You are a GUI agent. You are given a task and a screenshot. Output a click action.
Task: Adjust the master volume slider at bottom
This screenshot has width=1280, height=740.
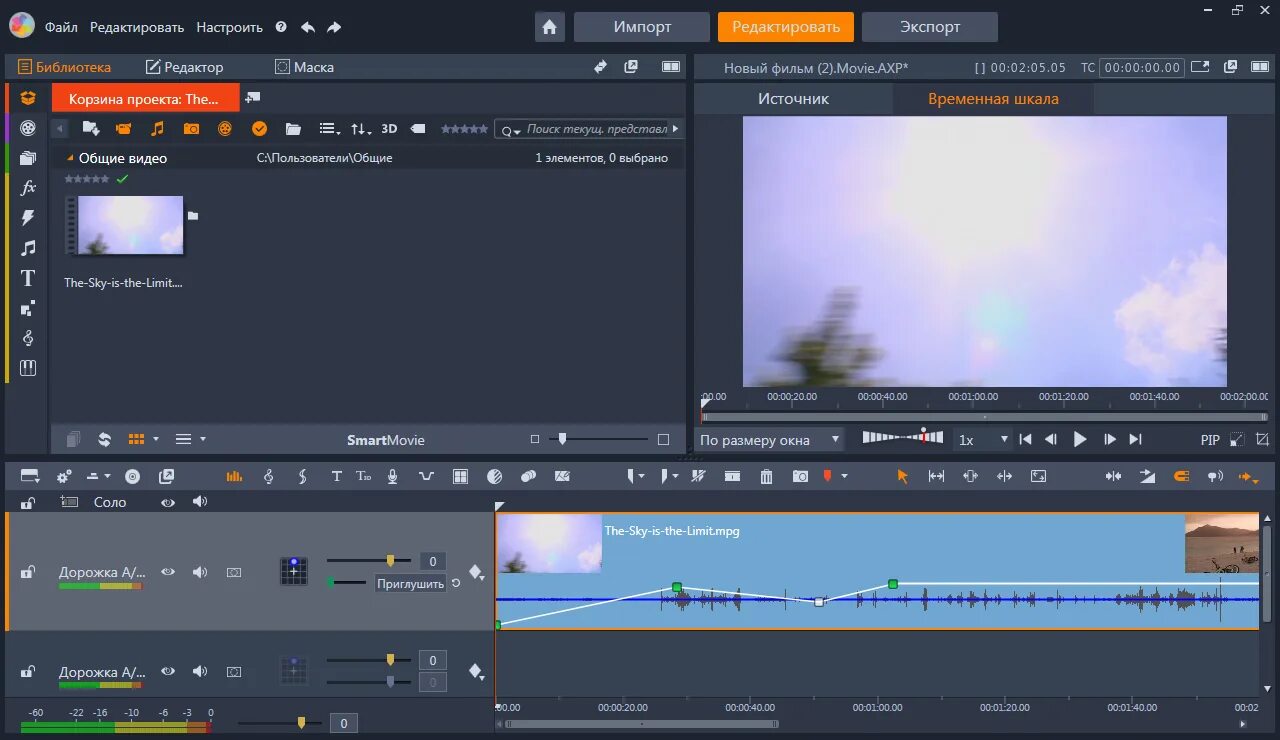point(301,722)
